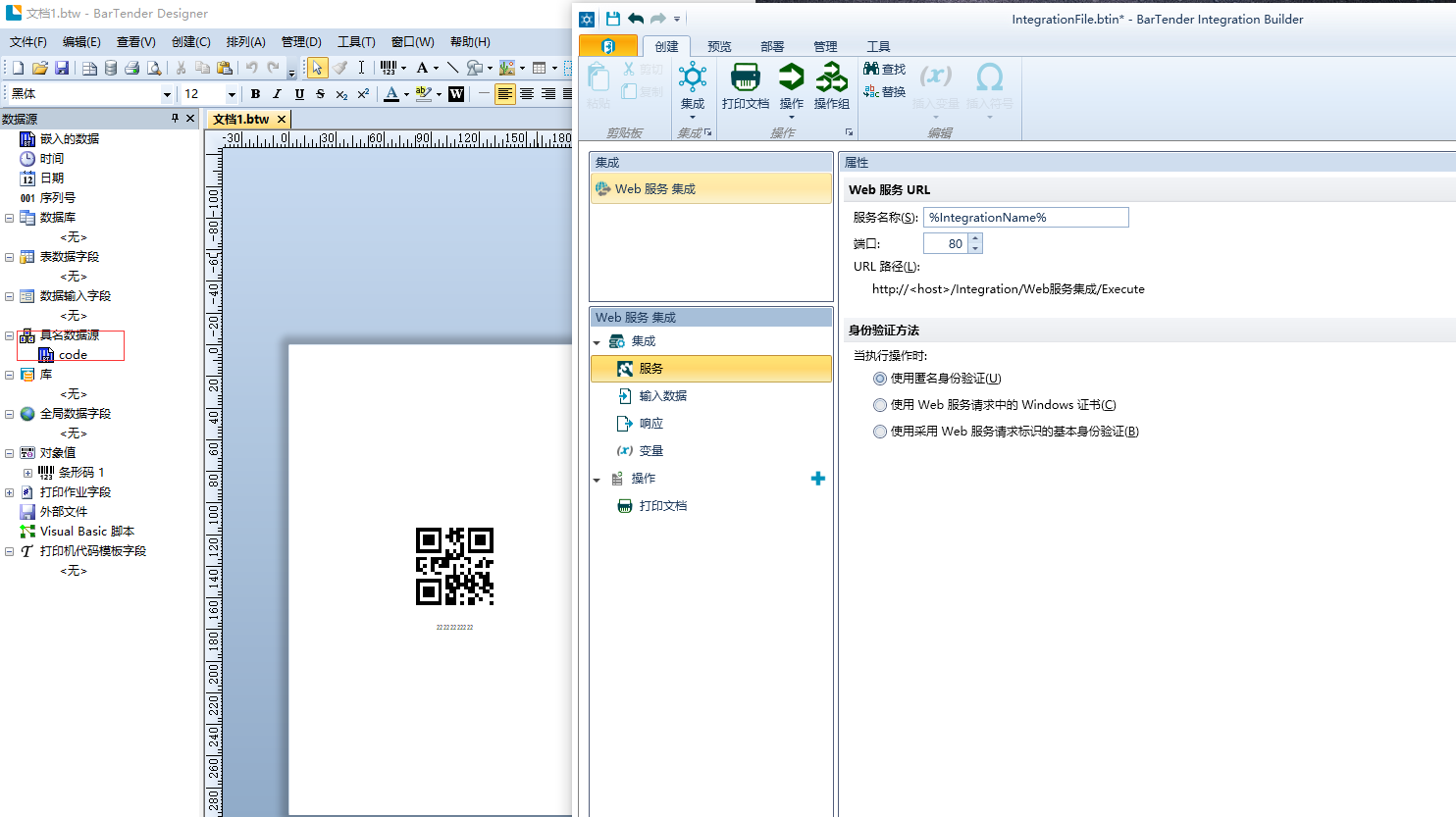1456x817 pixels.
Task: Click the blue plus icon to add an action
Action: [817, 479]
